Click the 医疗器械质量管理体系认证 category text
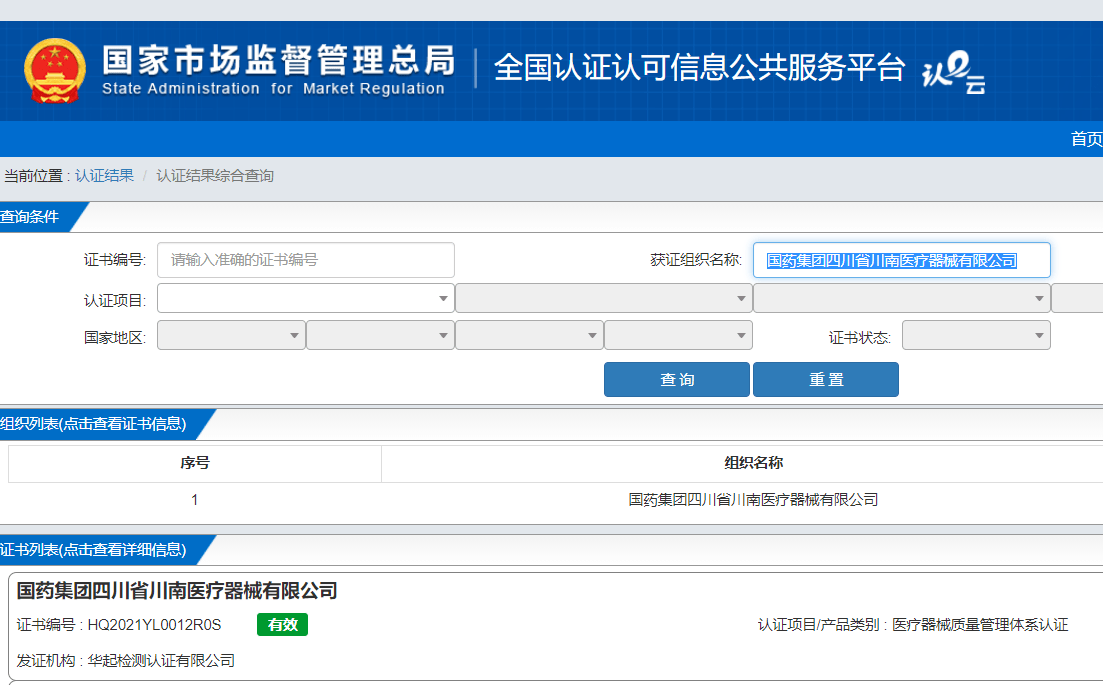The image size is (1103, 685). pyautogui.click(x=980, y=625)
